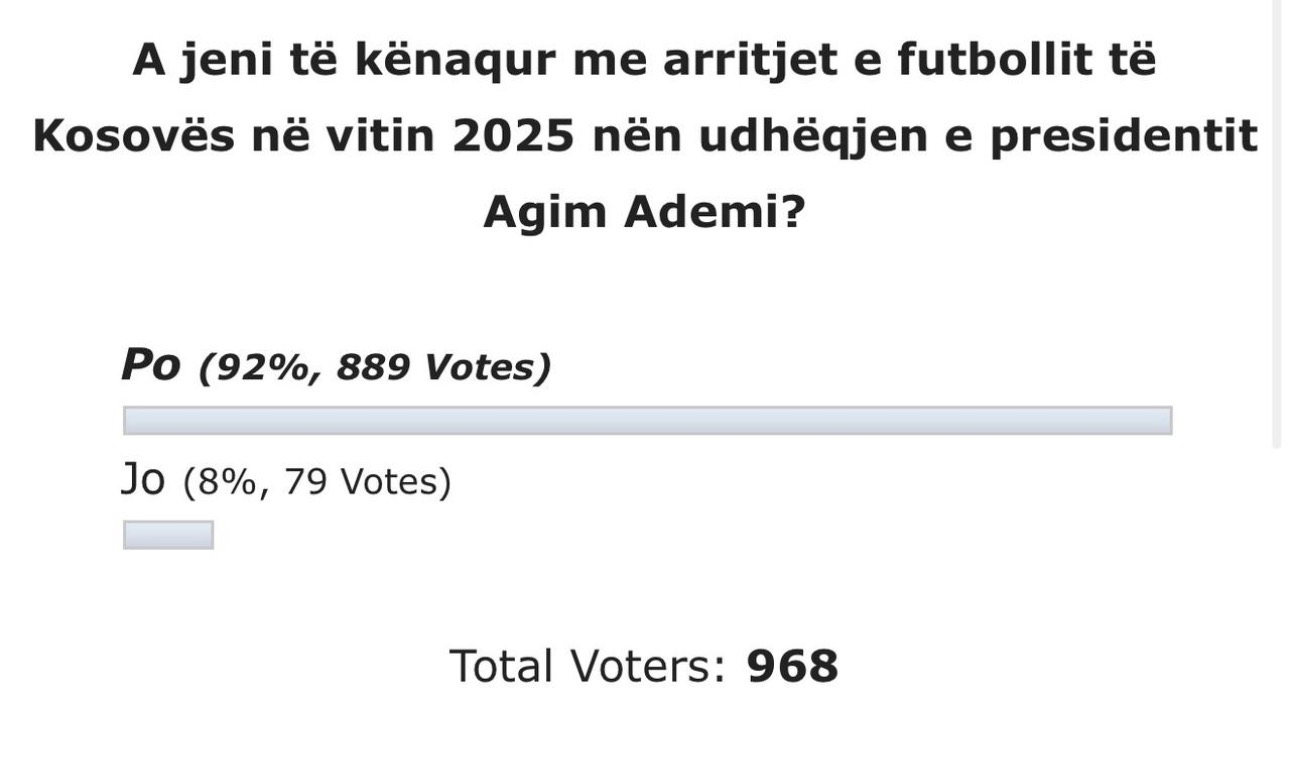Click the vertical scrollbar on the right edge
The image size is (1290, 757).
coord(1276,220)
